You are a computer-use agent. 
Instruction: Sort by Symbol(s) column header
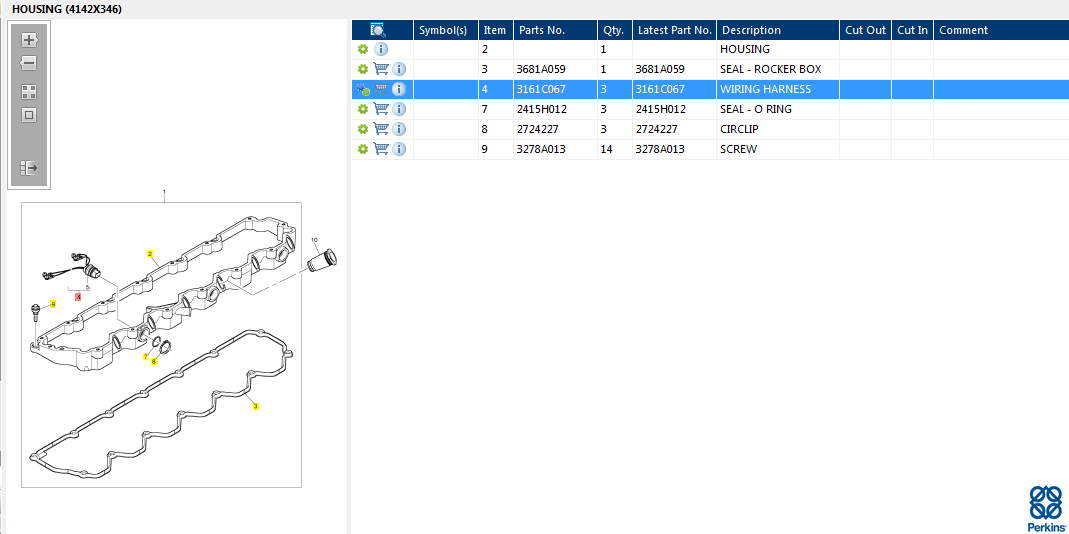click(446, 30)
